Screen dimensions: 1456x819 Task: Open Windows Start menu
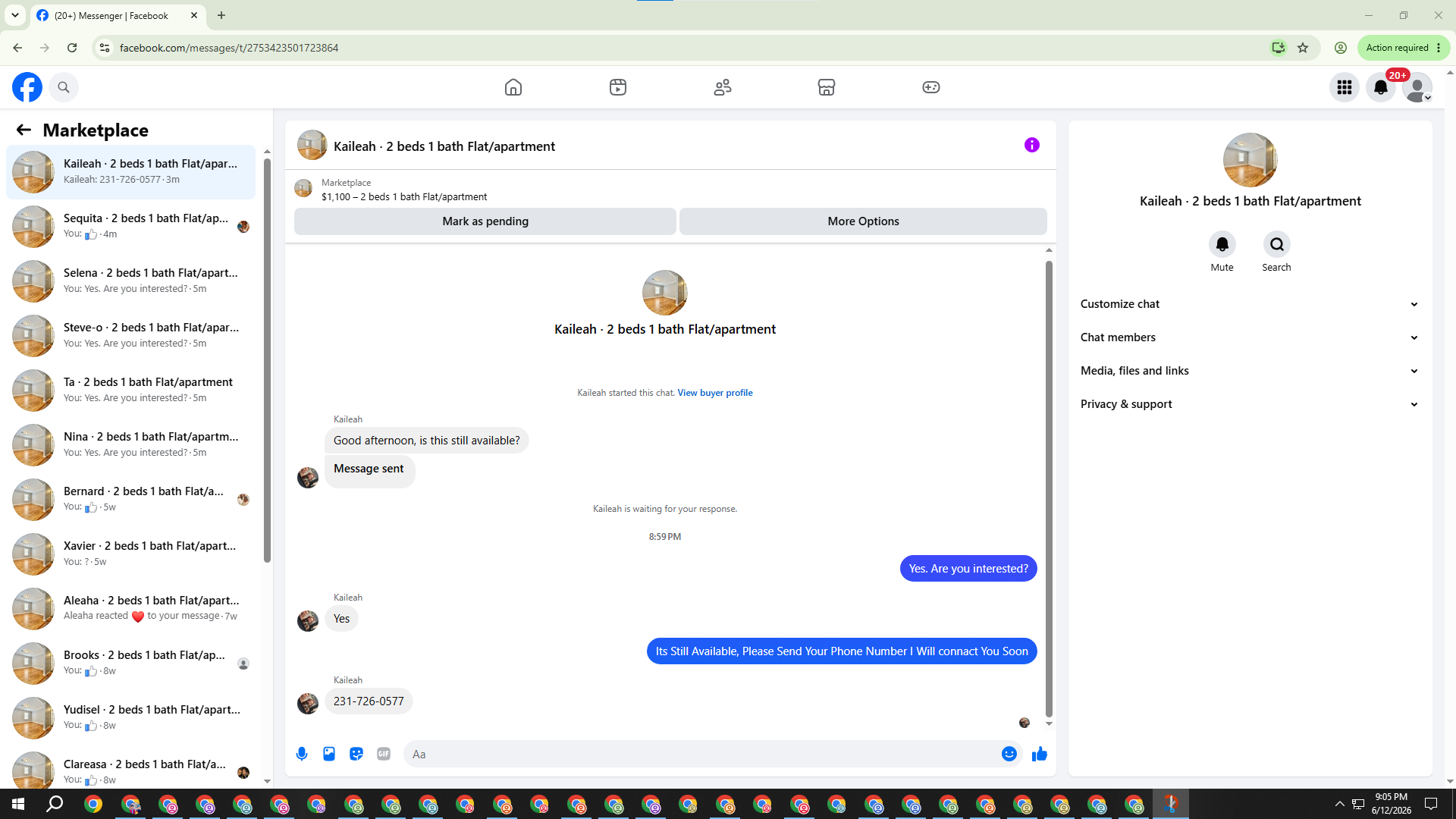(18, 804)
